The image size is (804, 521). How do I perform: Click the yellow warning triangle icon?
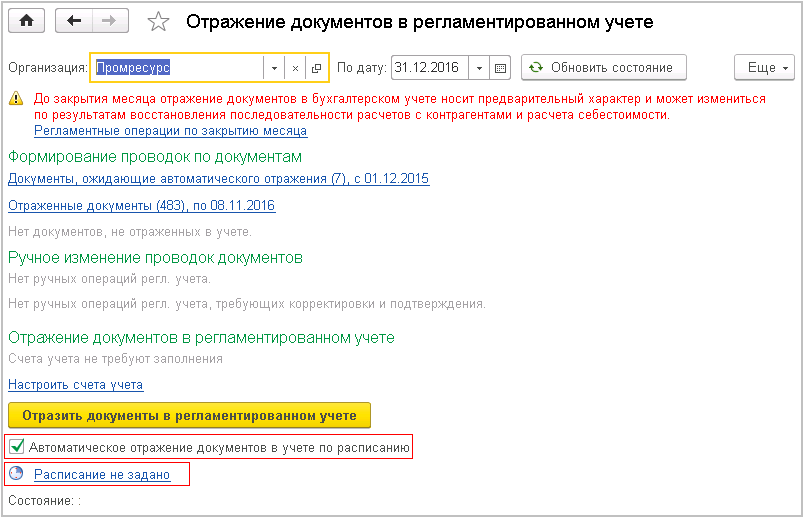click(16, 98)
